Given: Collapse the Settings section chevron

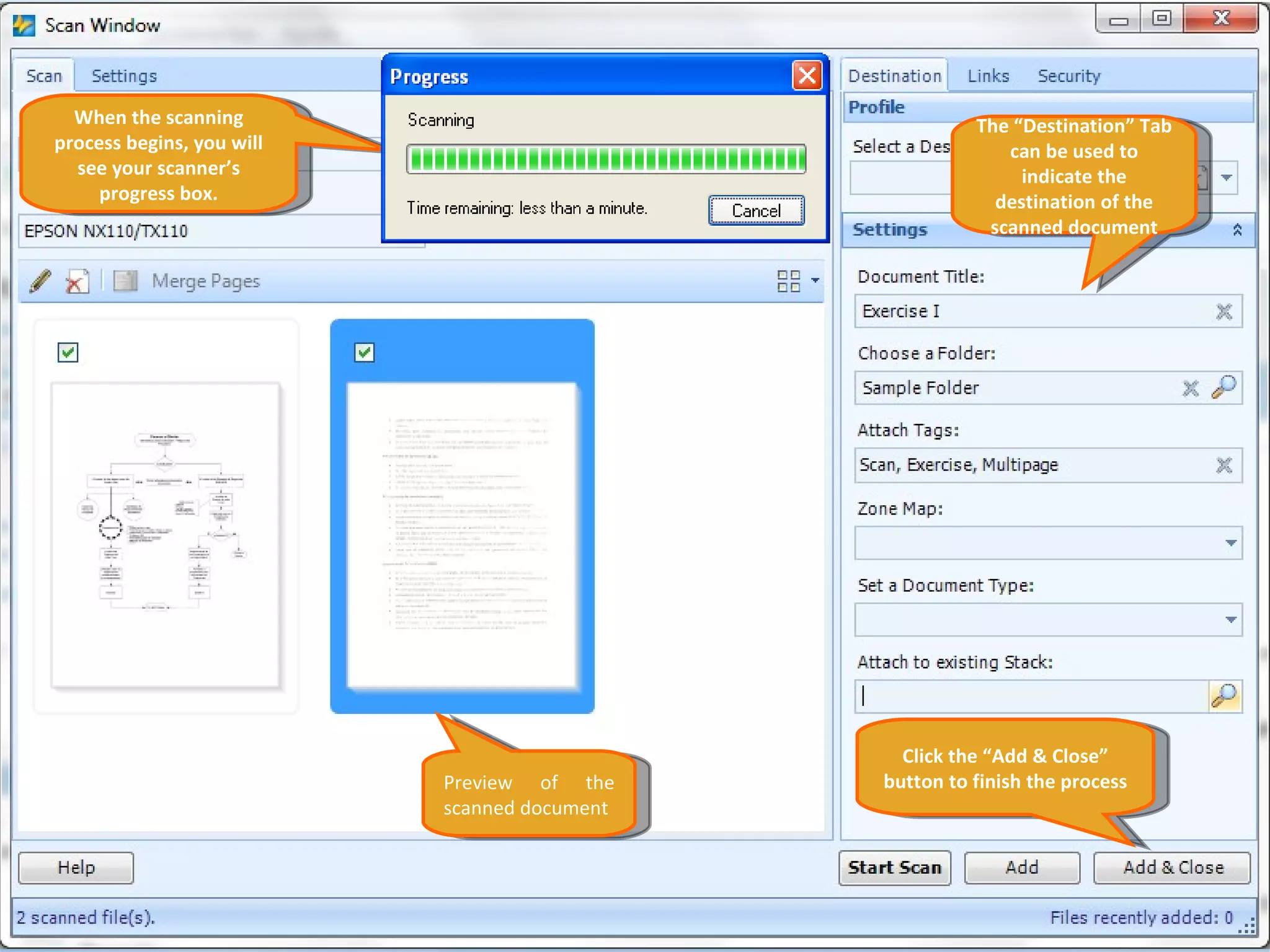Looking at the screenshot, I should pyautogui.click(x=1237, y=230).
